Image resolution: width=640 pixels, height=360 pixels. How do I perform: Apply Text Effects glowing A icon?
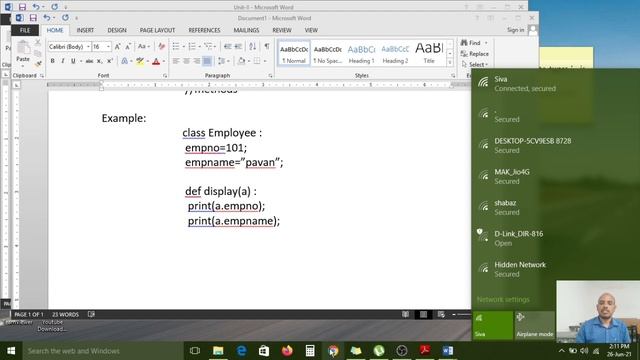[x=124, y=61]
